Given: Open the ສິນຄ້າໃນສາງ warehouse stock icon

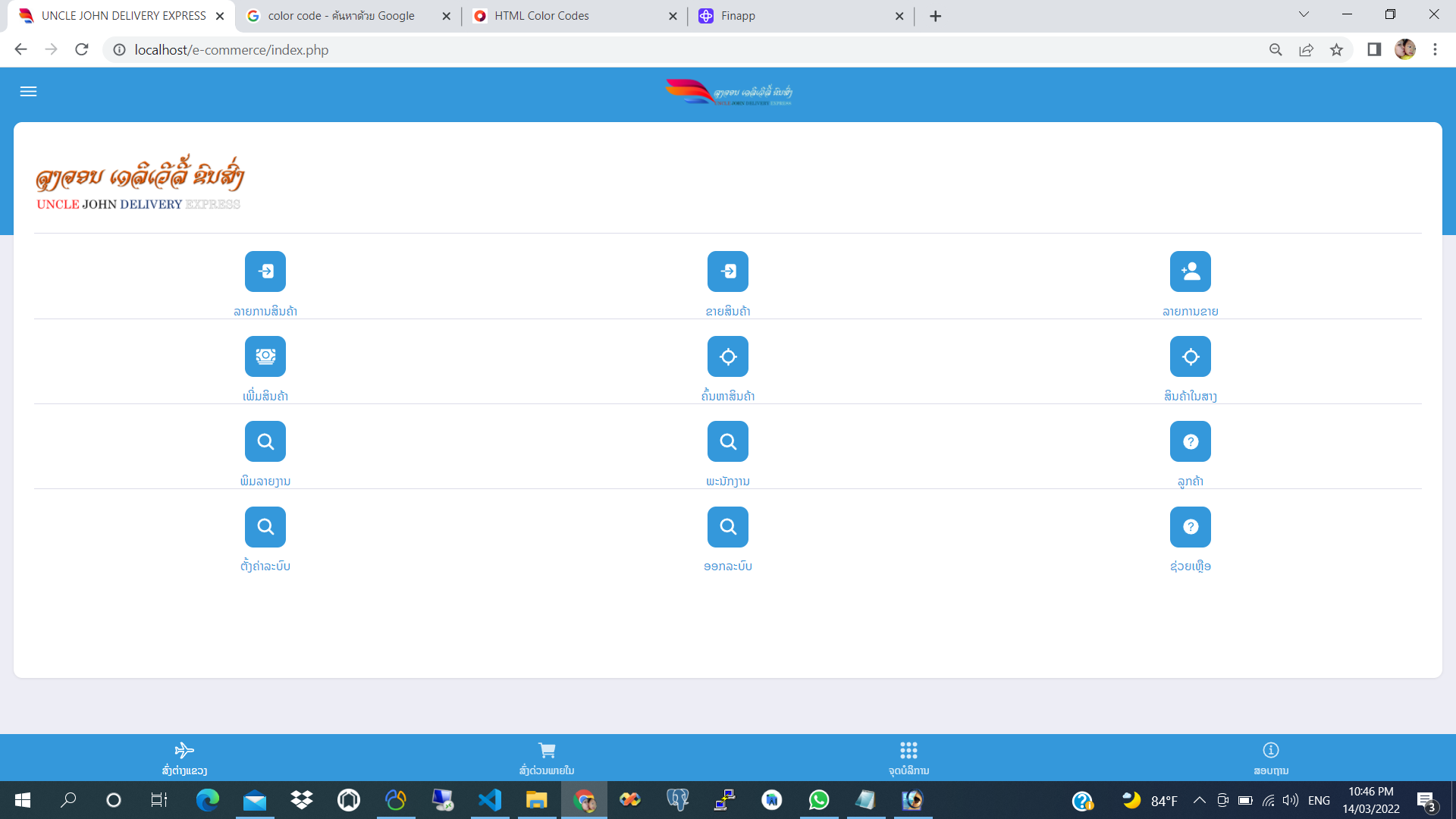Looking at the screenshot, I should tap(1191, 356).
